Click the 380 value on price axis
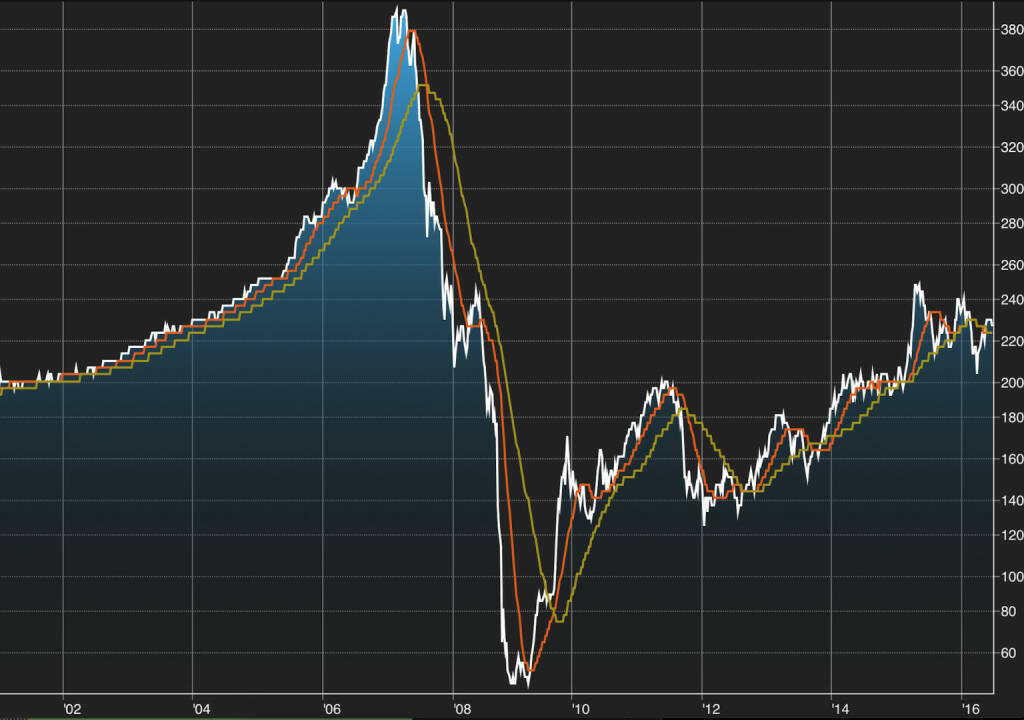 [1010, 31]
